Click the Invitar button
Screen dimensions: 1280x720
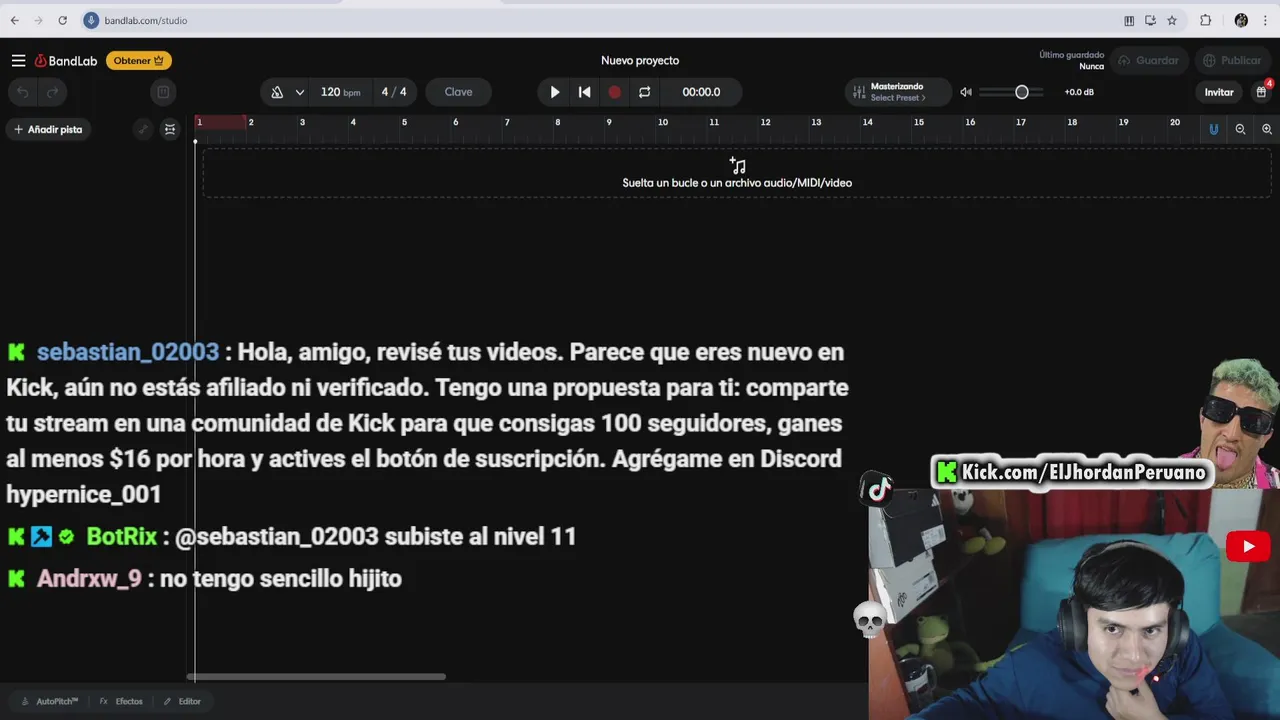[1218, 92]
